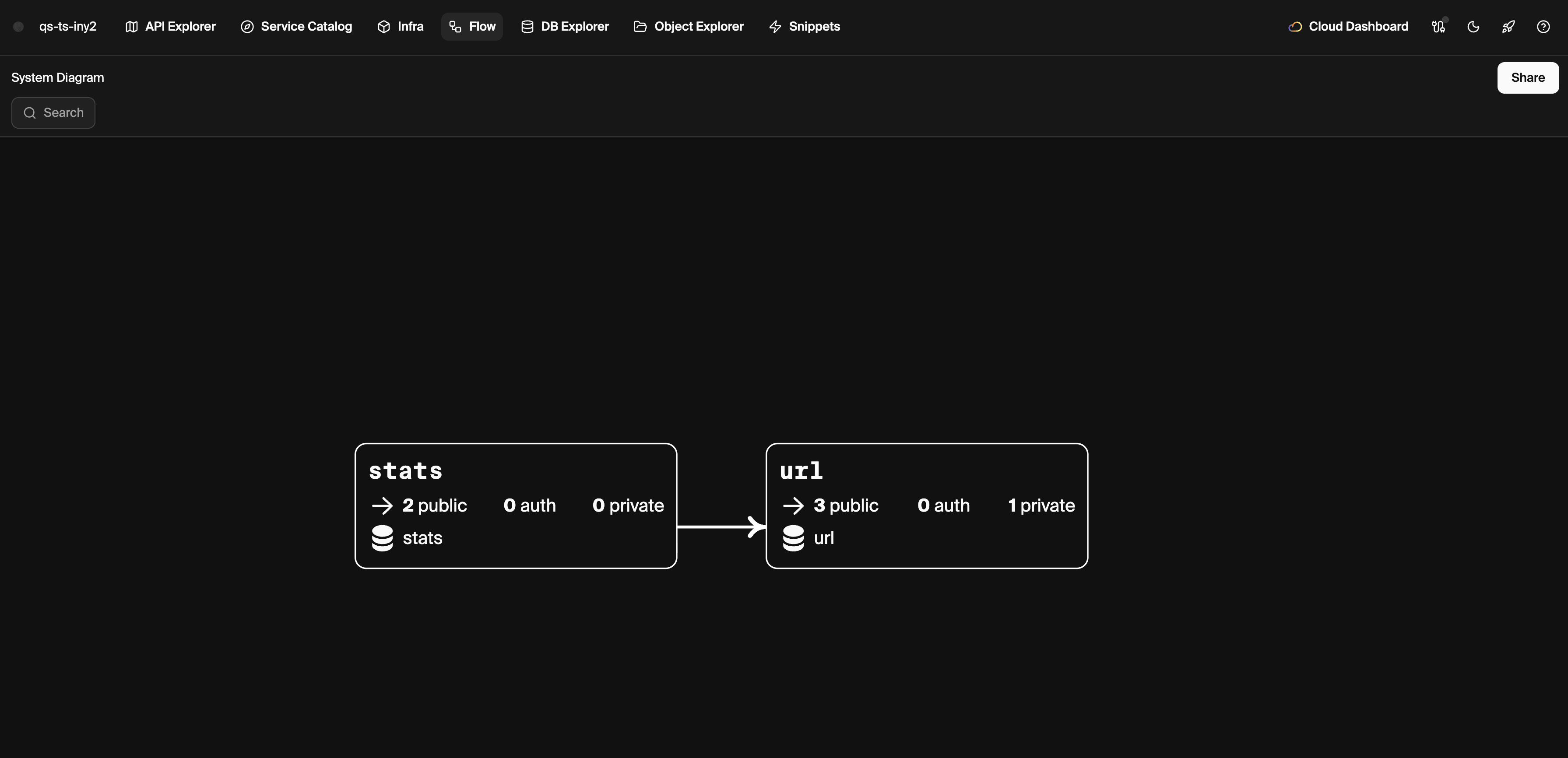Open the pull request icon with notification dot
Screen dimensions: 1568x758
[1438, 27]
